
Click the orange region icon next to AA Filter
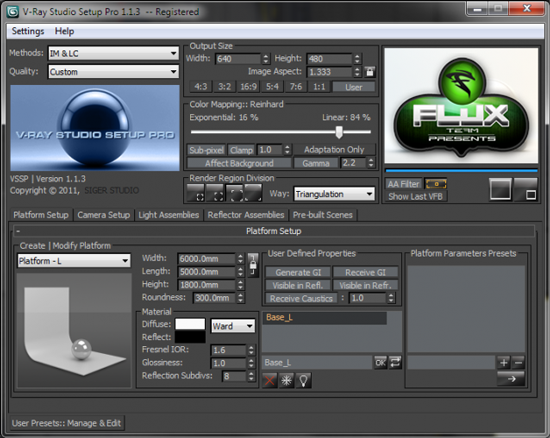point(436,184)
